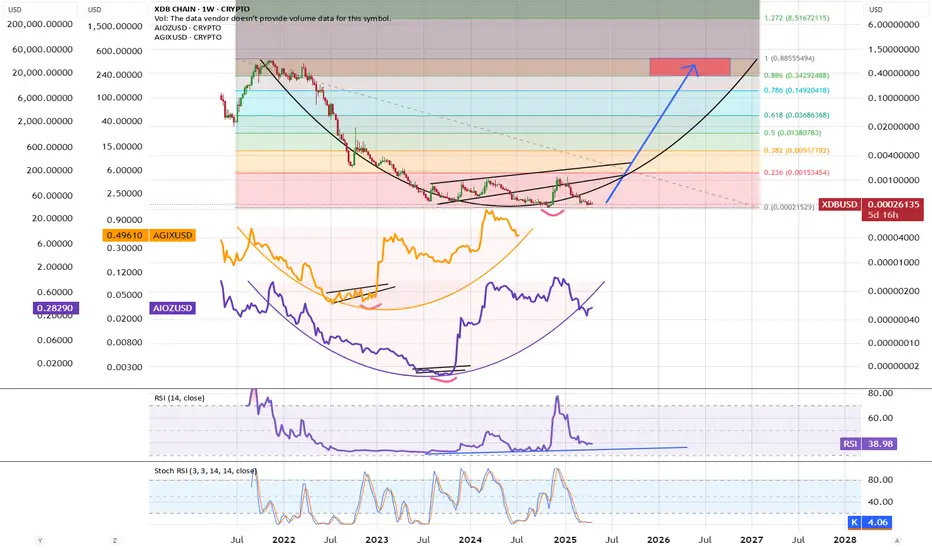Click the Z scale button at bottom
This screenshot has height=550, width=932.
pos(114,540)
